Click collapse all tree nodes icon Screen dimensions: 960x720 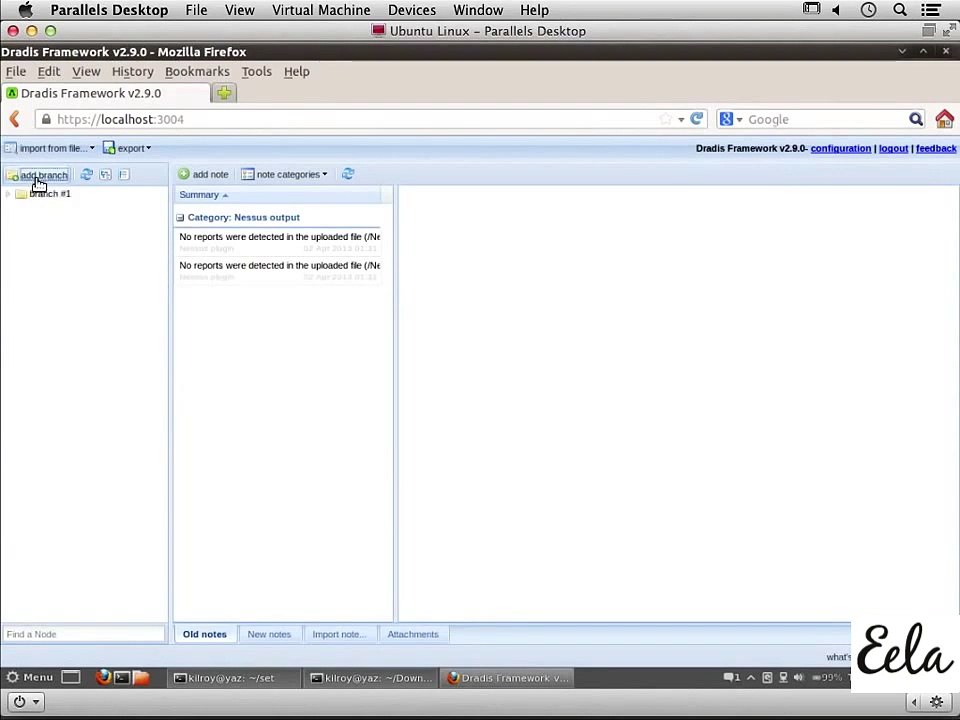click(x=124, y=174)
